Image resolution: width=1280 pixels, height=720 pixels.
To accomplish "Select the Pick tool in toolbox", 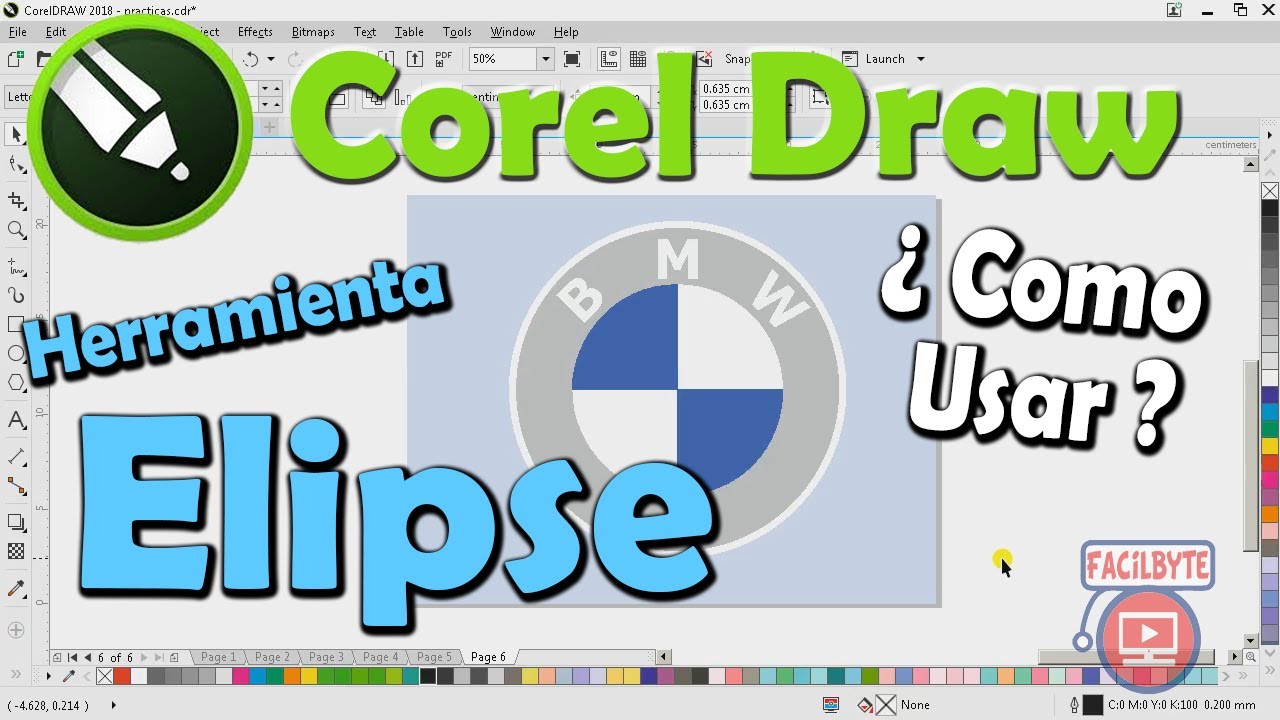I will coord(16,134).
